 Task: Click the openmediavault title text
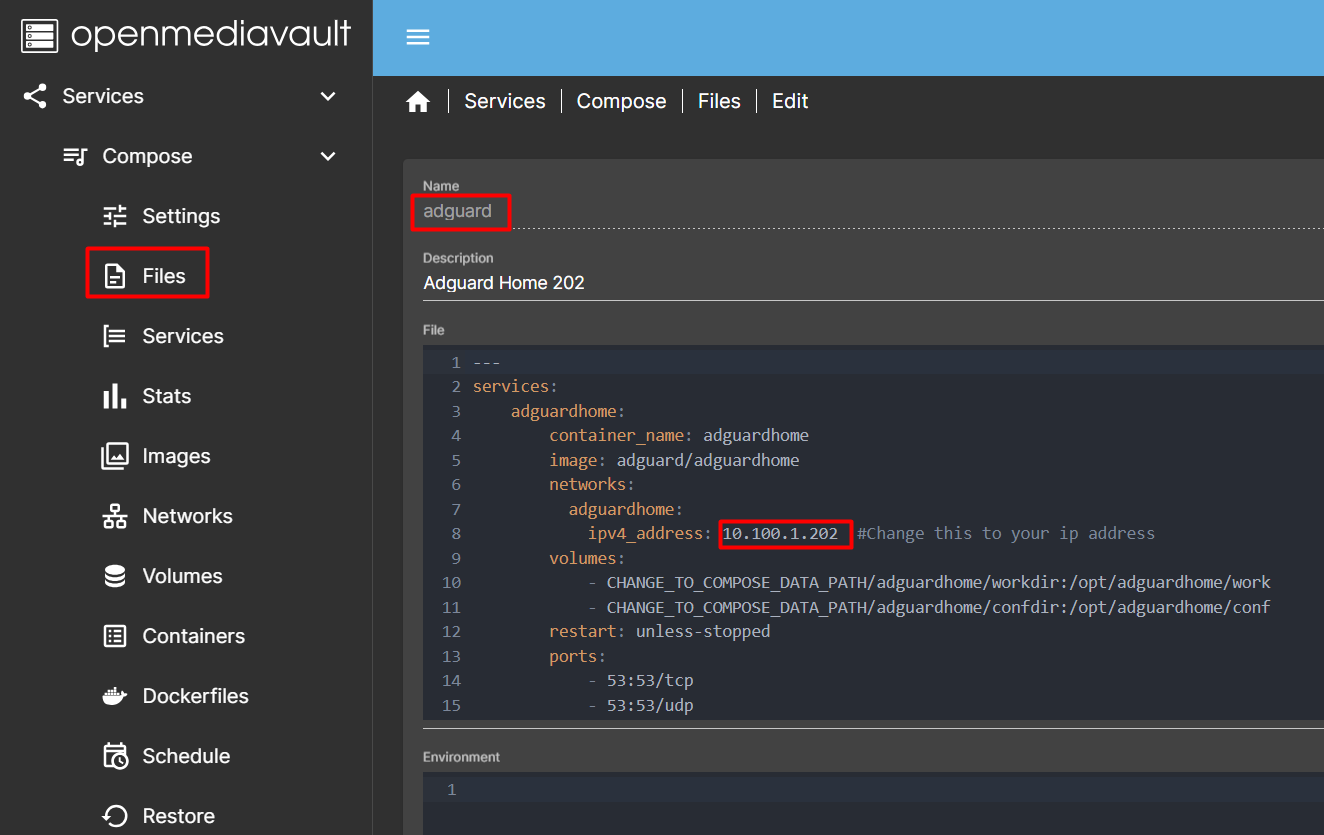(x=211, y=35)
